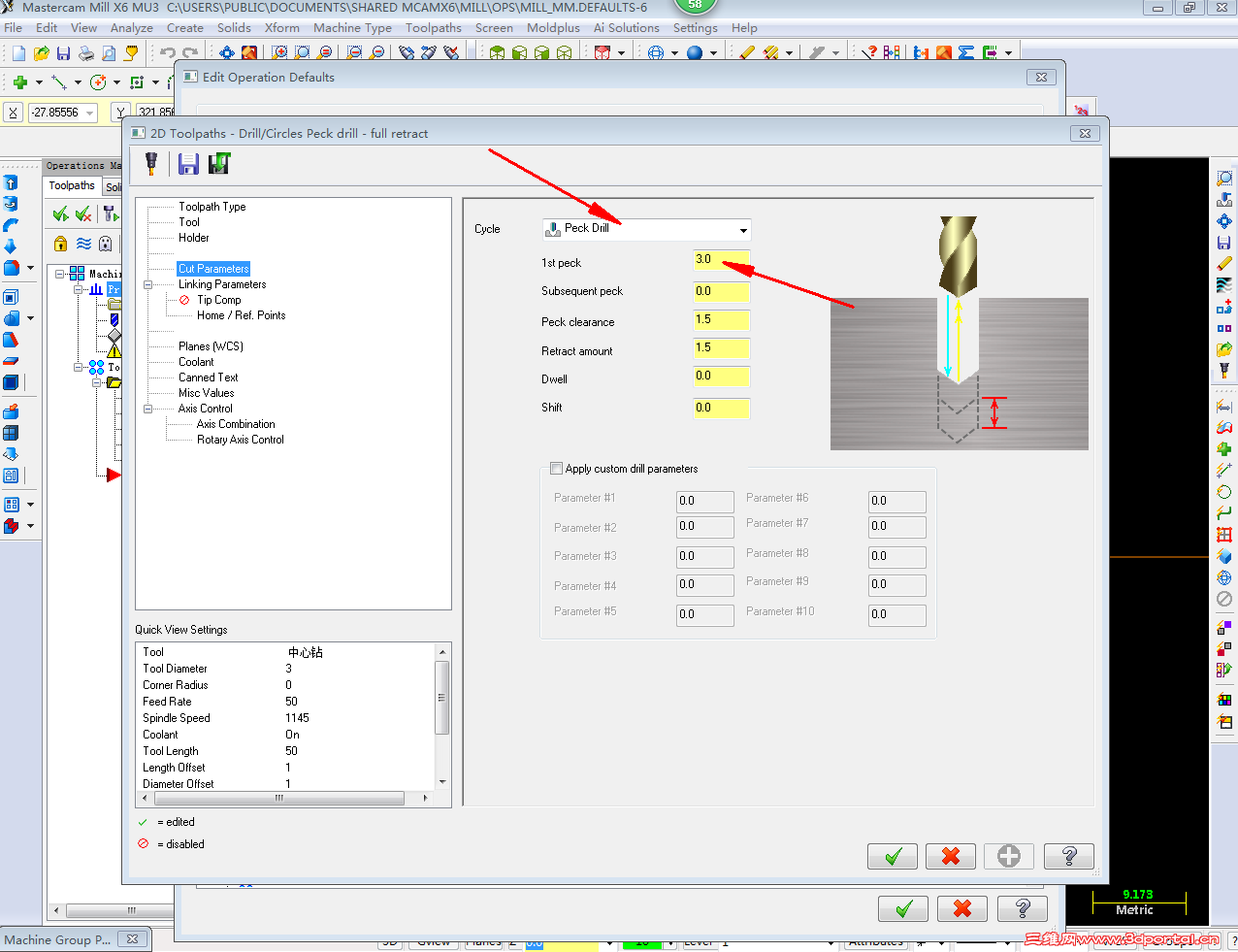Click red X cancel in 2D Toolpaths dialog
The height and width of the screenshot is (952, 1238).
(x=951, y=856)
